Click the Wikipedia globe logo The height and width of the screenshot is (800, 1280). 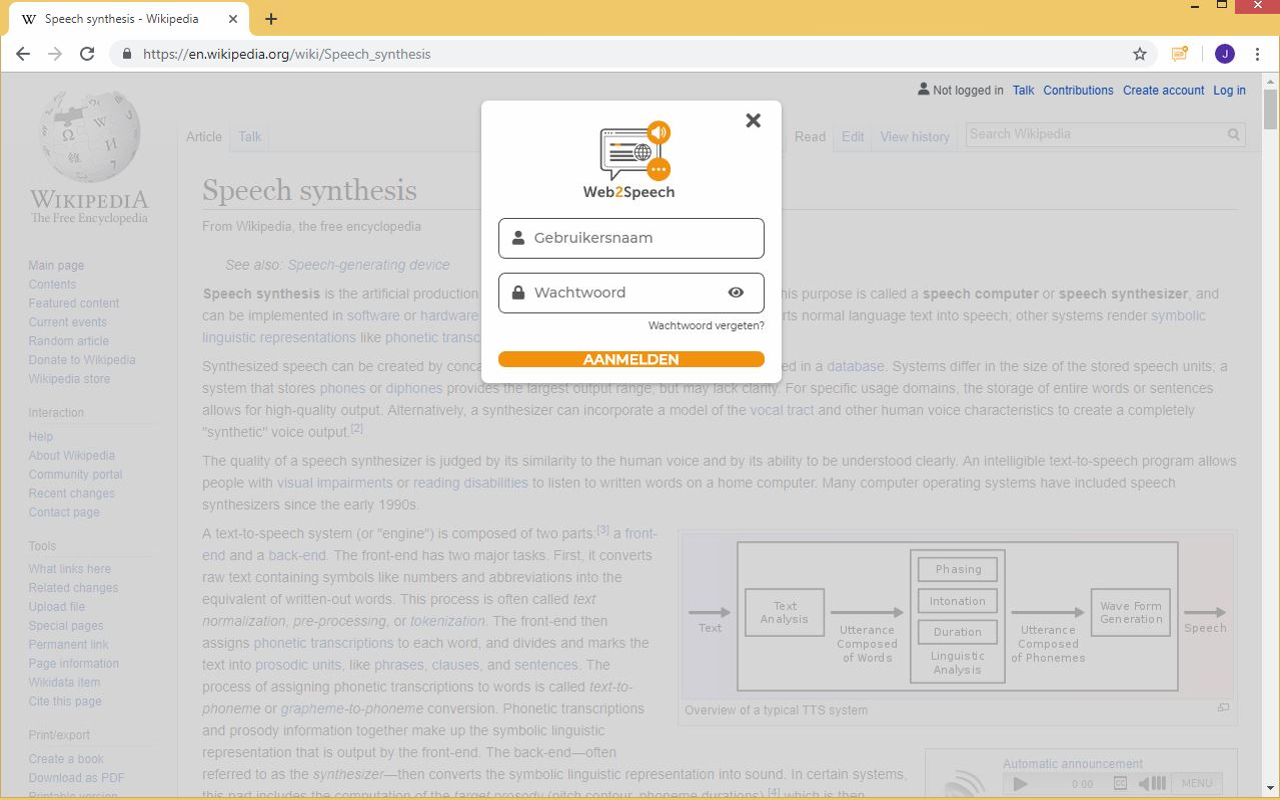pos(87,135)
